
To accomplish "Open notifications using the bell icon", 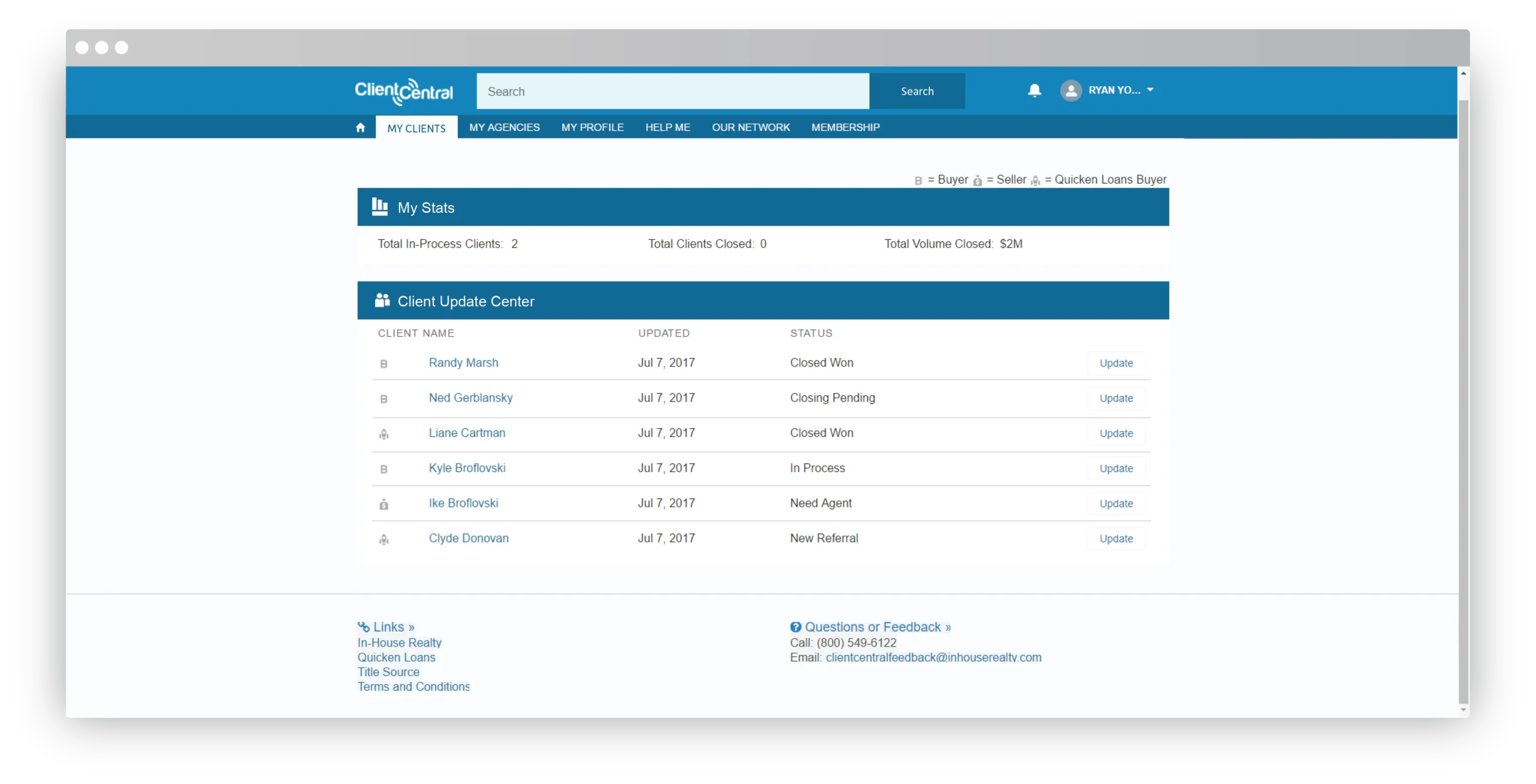I will pos(1034,91).
